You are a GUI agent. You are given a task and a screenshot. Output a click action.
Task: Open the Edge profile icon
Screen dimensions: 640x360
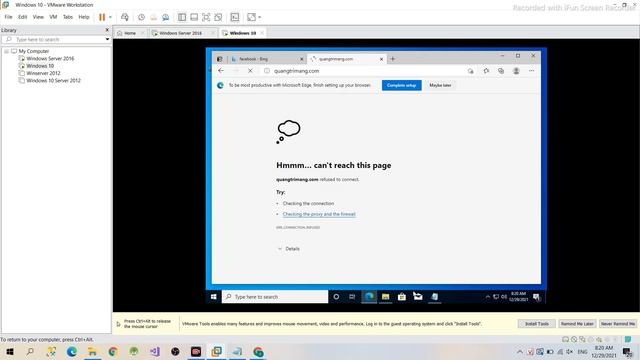point(516,71)
